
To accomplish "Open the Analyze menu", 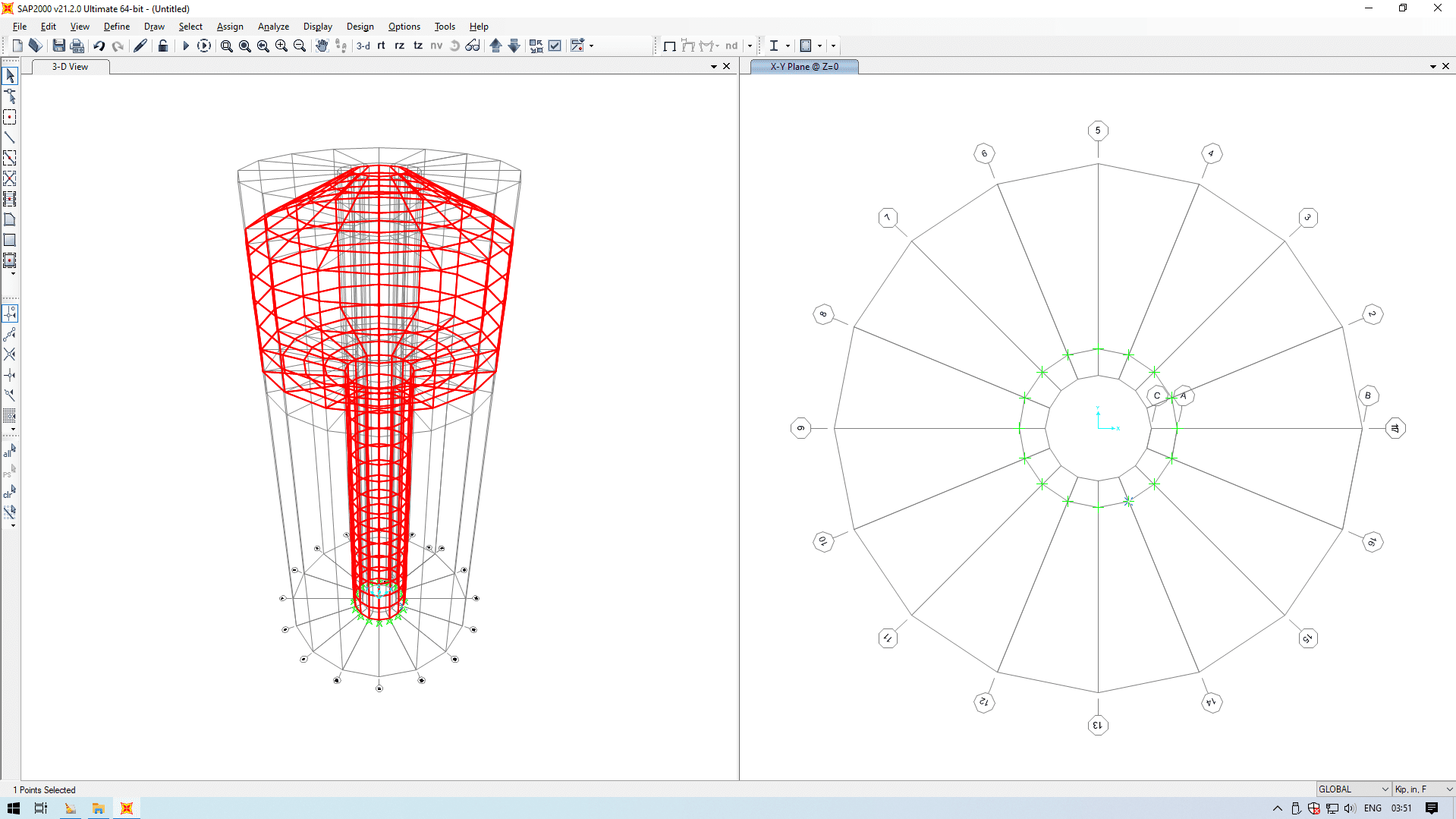I will tap(273, 27).
